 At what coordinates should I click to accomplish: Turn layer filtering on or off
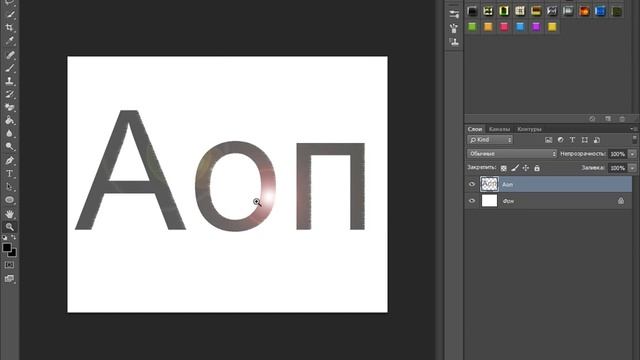[634, 140]
